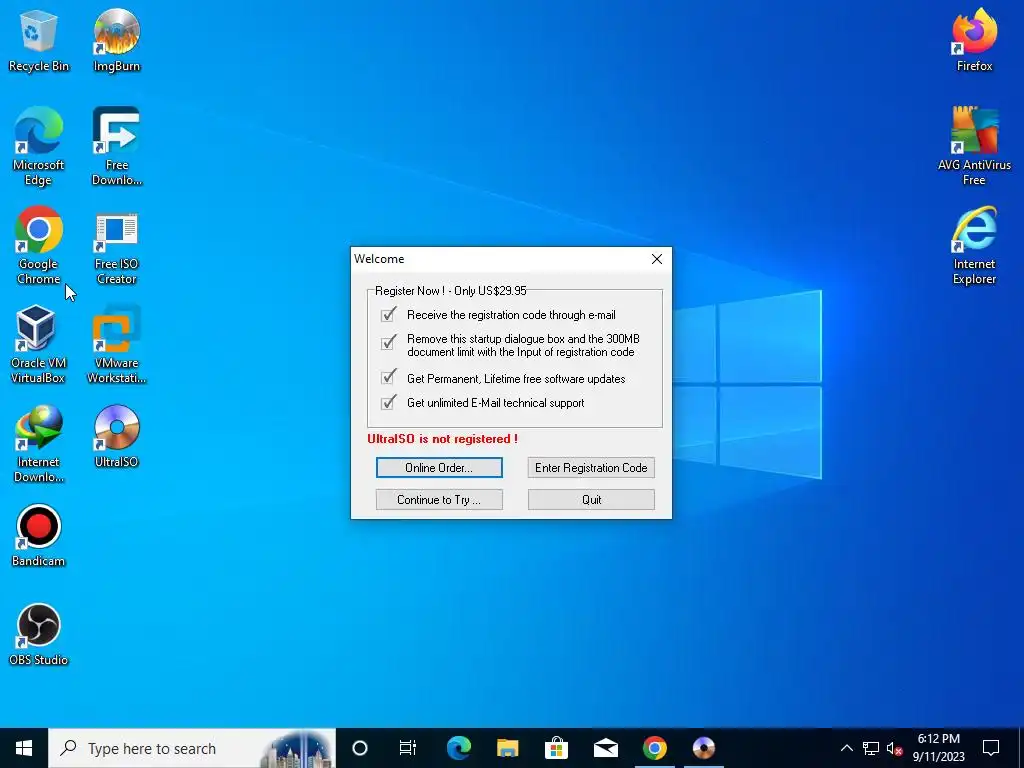
Task: Select the ImgBurn desktop icon
Action: [x=116, y=40]
